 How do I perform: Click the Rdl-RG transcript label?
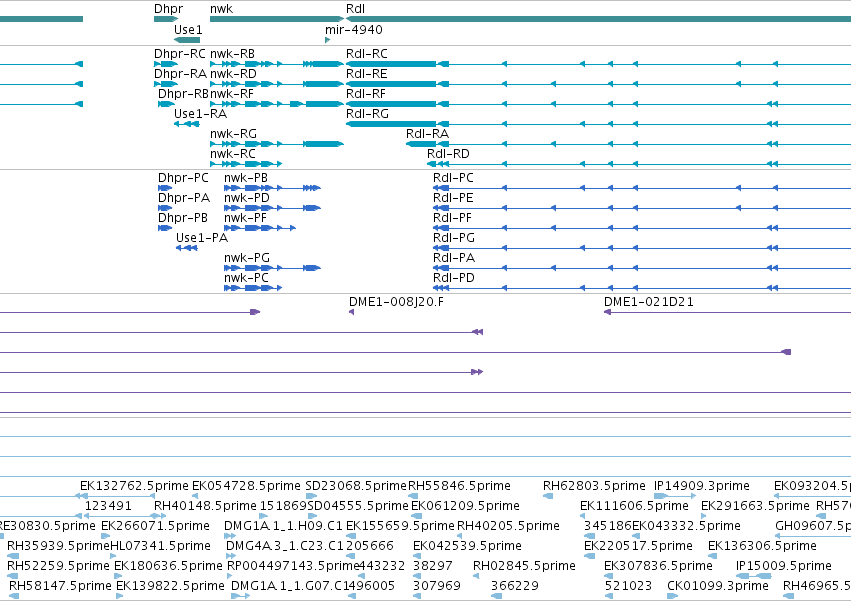tap(367, 114)
